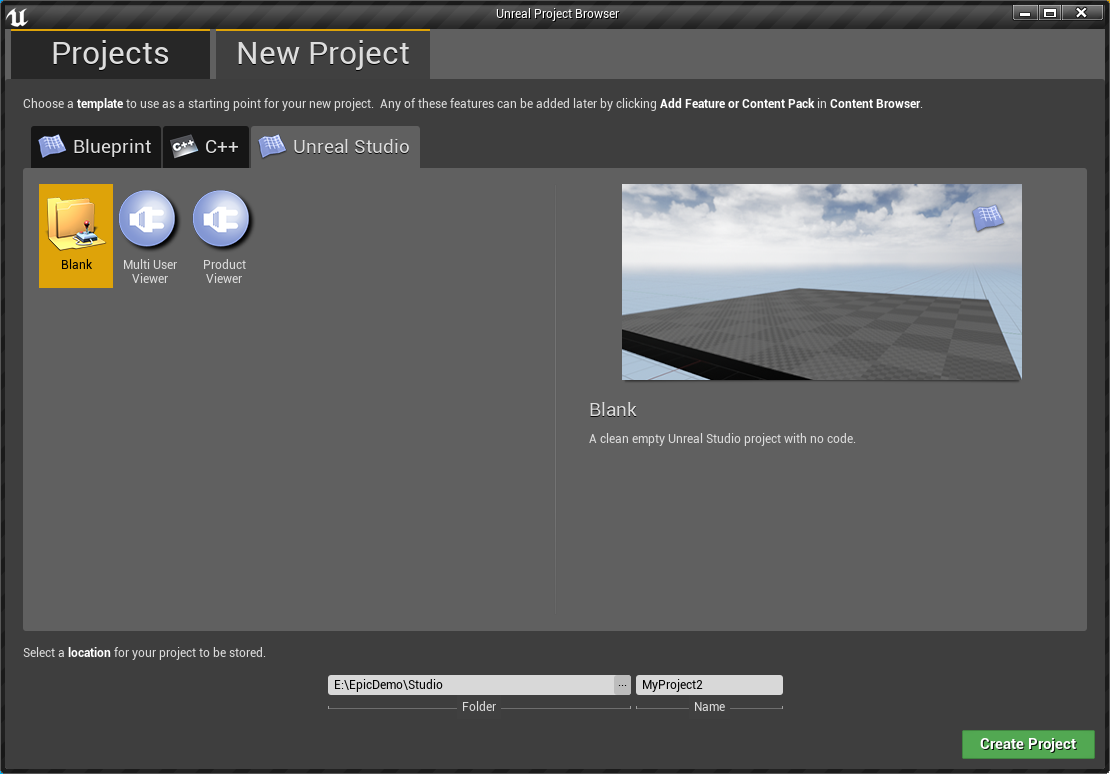Viewport: 1110px width, 774px height.
Task: Click the 'Choose a template' instruction text
Action: (473, 104)
